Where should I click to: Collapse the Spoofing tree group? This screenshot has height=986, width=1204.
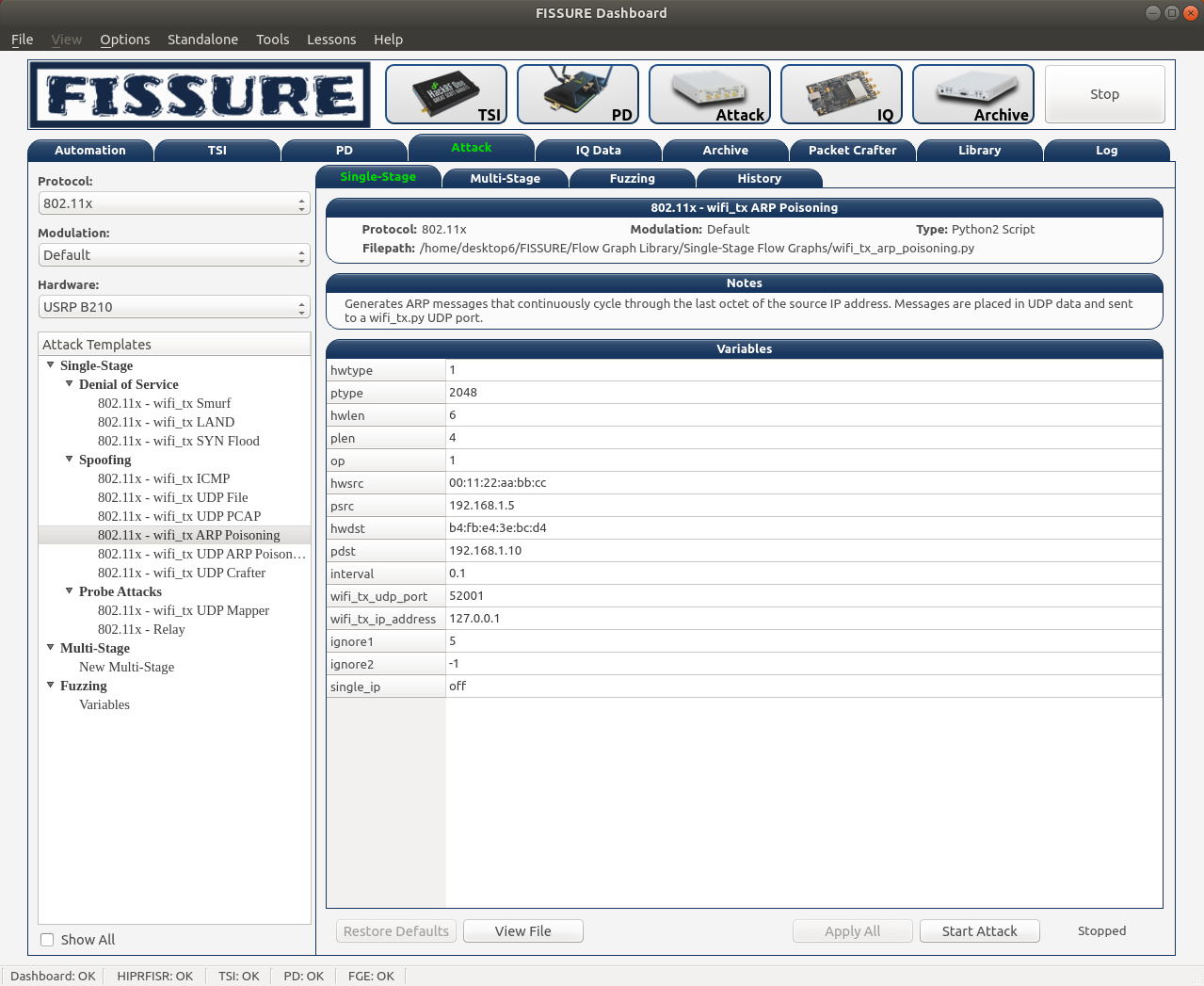pyautogui.click(x=69, y=459)
